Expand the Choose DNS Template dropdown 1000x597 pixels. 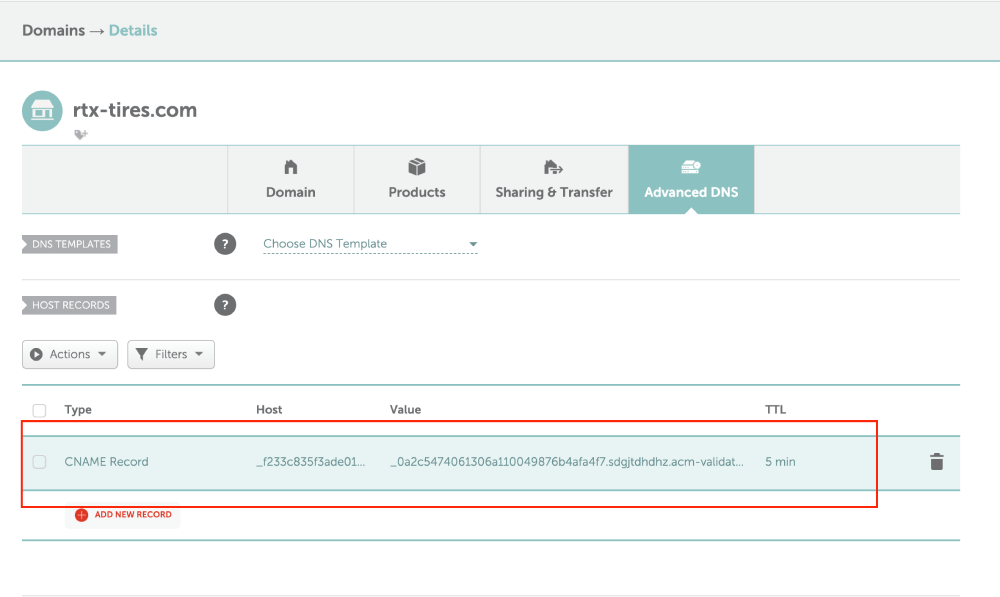coord(370,244)
